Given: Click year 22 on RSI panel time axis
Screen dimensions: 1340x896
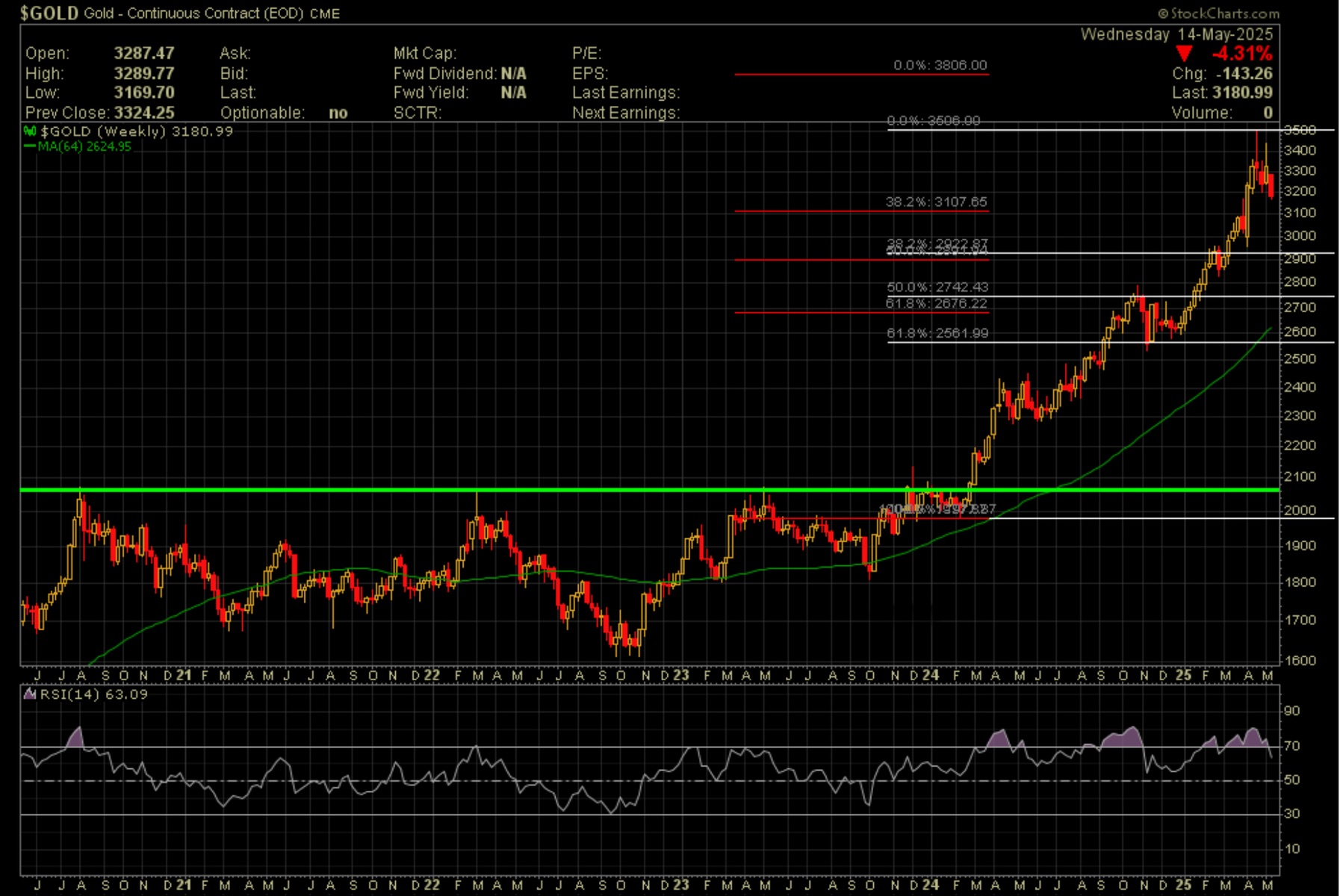Looking at the screenshot, I should click(431, 885).
